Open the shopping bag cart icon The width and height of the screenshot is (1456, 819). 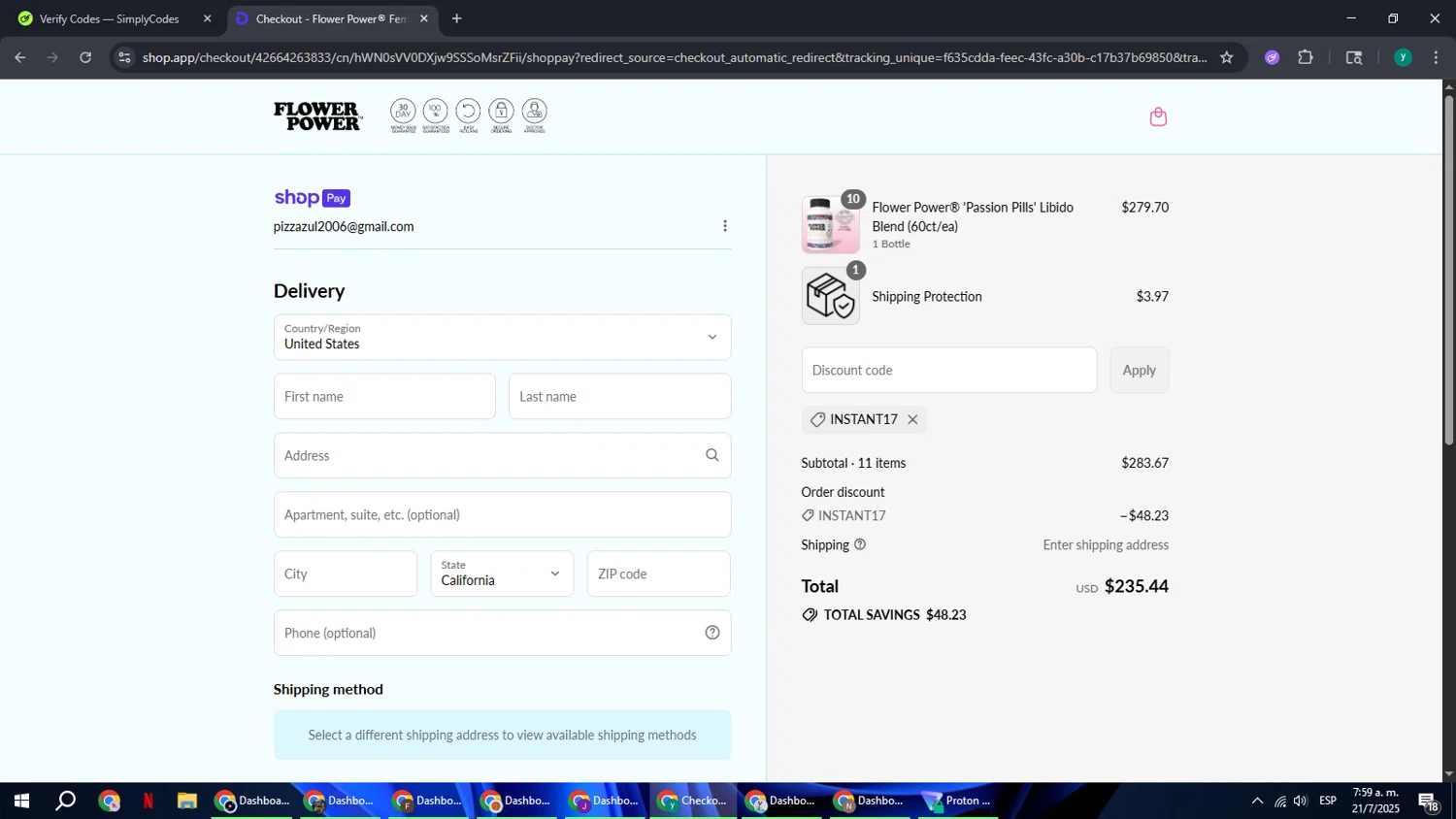click(x=1158, y=116)
